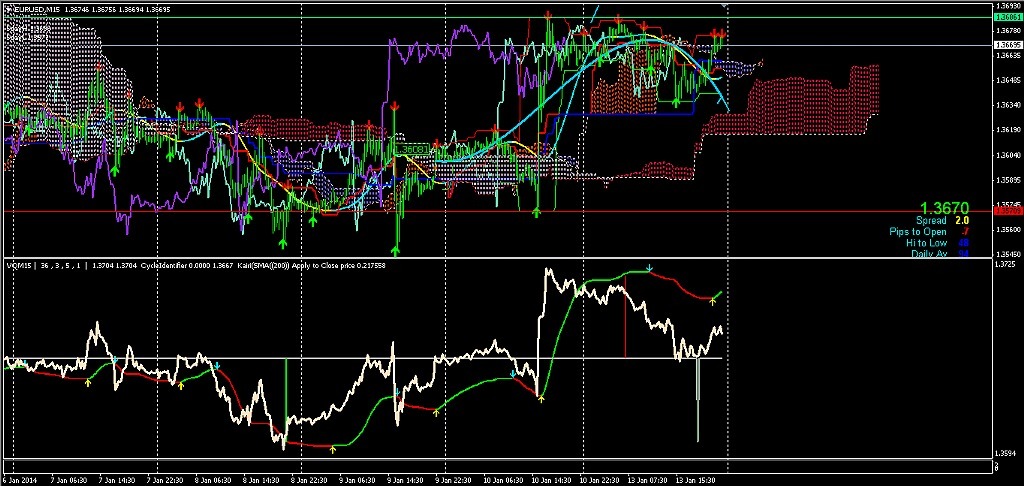The width and height of the screenshot is (1024, 486).
Task: Click the 1.36040 price axis label
Action: 1008,155
